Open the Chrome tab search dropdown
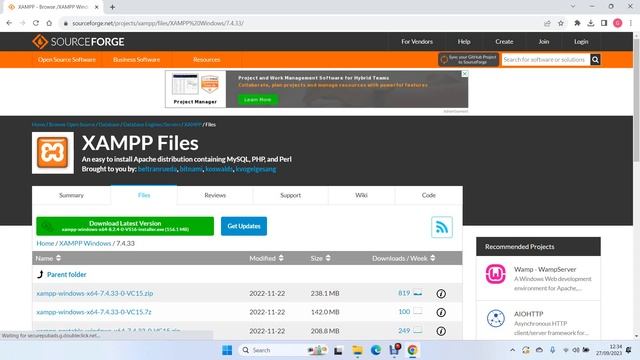The height and width of the screenshot is (360, 640). [x=573, y=7]
